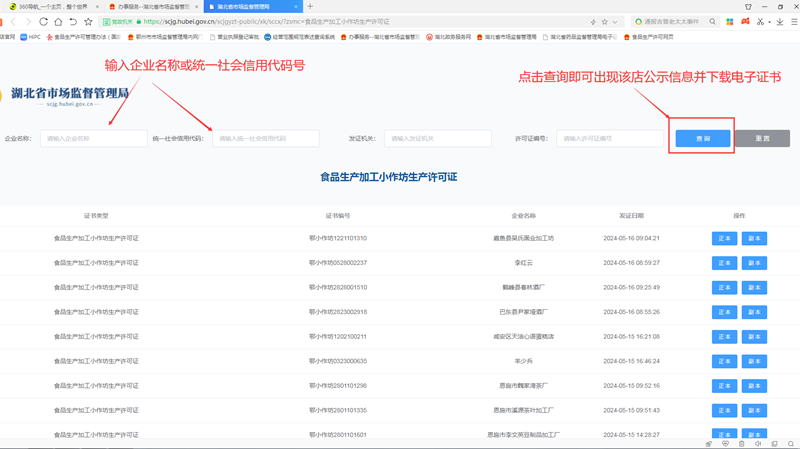
Task: Click the 证书编号 column header
Action: (338, 216)
